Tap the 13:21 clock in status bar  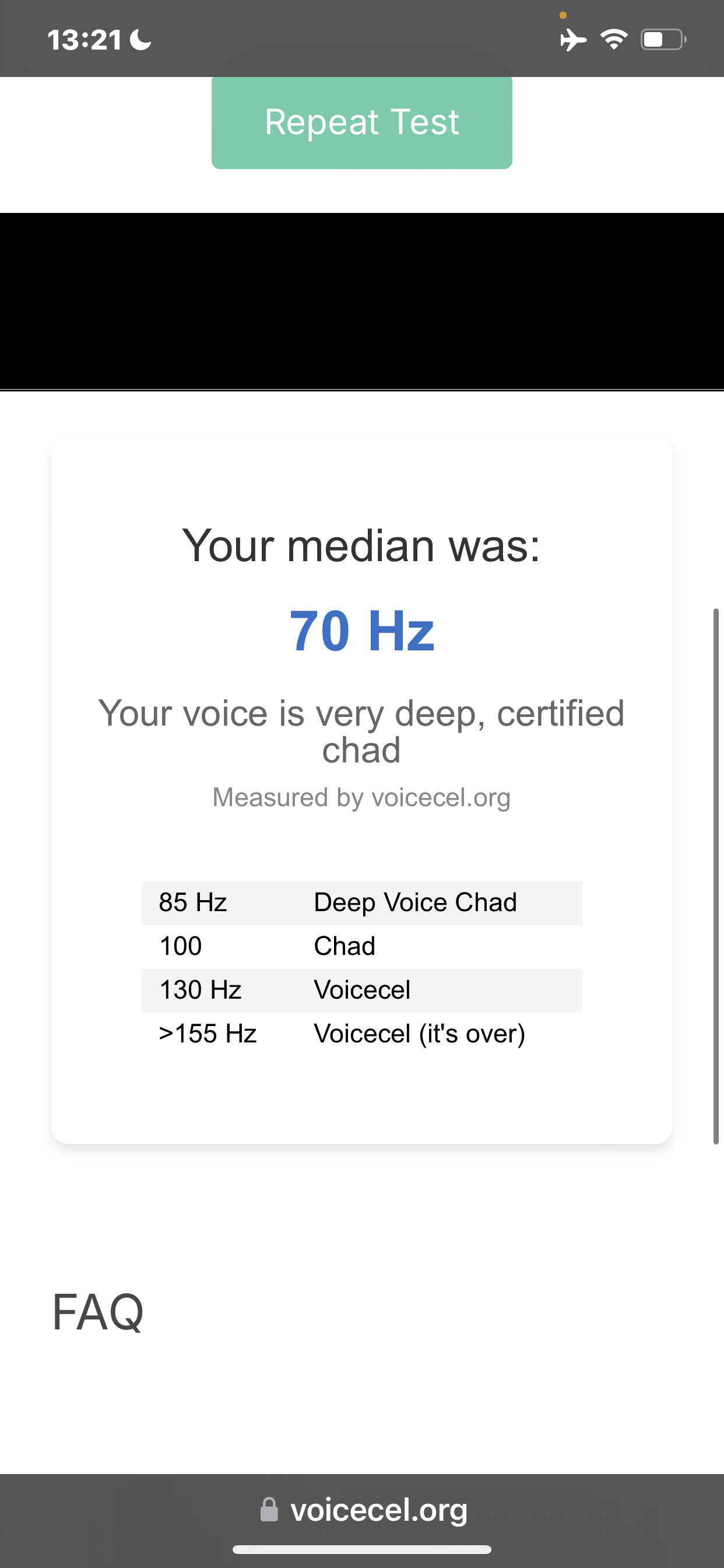85,40
